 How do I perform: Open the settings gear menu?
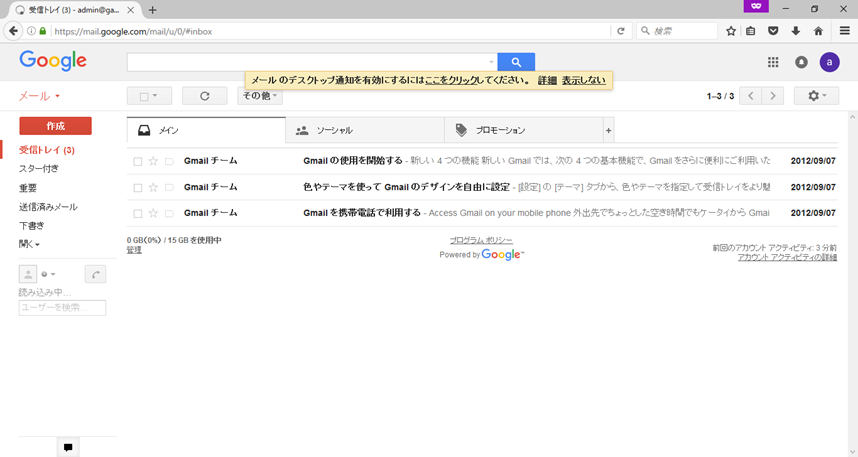tap(816, 96)
